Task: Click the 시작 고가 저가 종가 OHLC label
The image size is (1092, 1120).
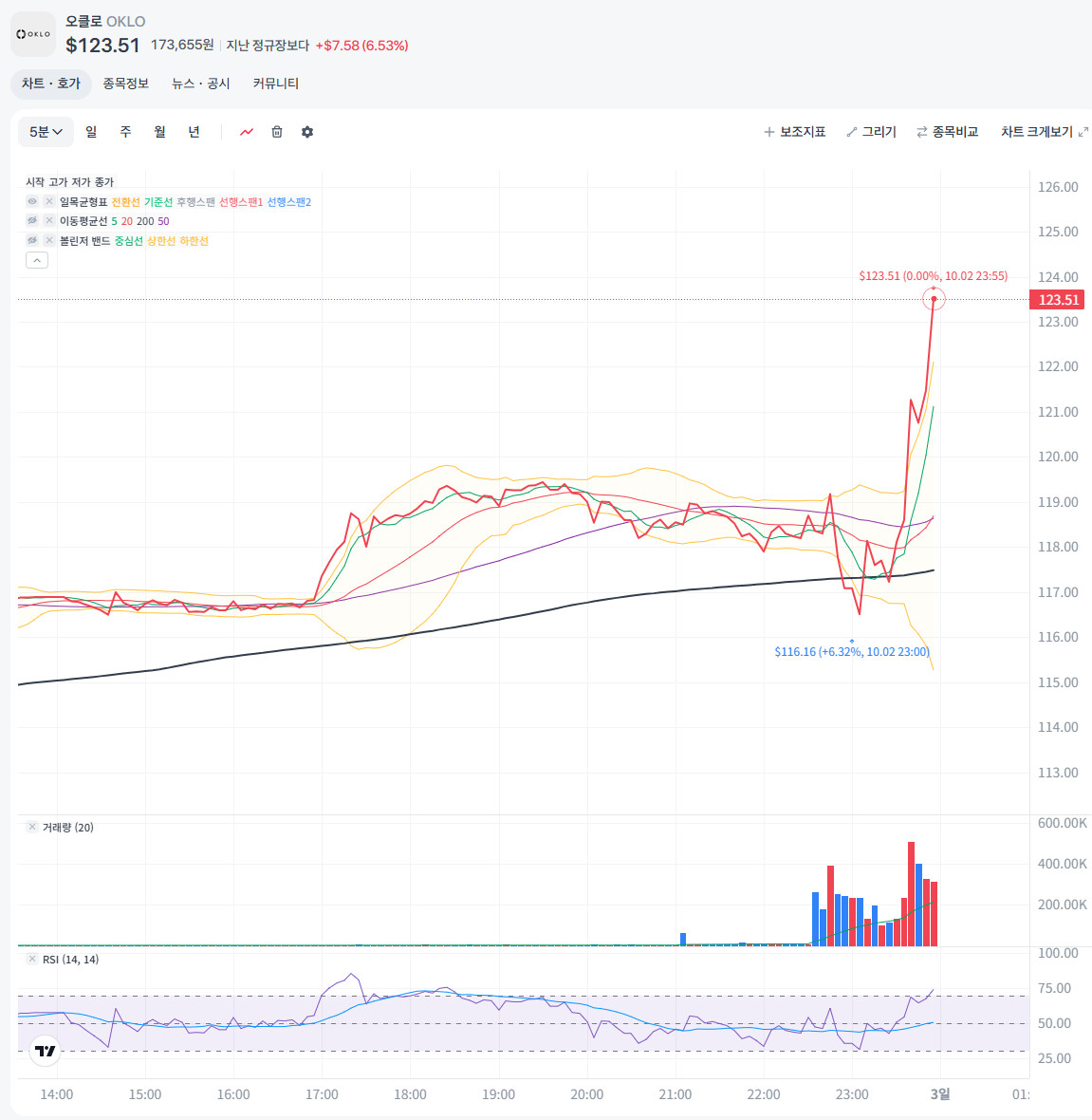Action: pyautogui.click(x=70, y=182)
